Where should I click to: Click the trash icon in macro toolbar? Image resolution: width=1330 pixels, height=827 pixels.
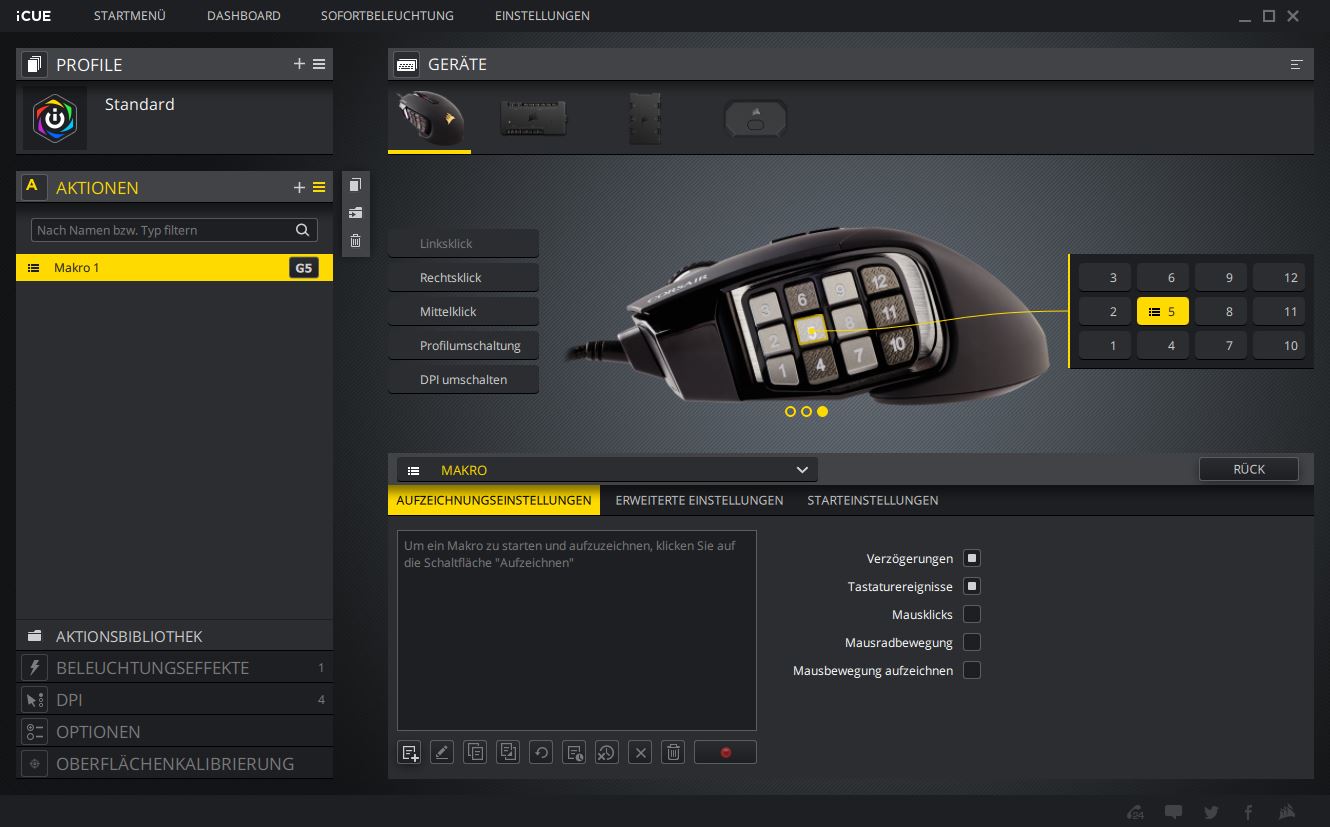[x=673, y=753]
